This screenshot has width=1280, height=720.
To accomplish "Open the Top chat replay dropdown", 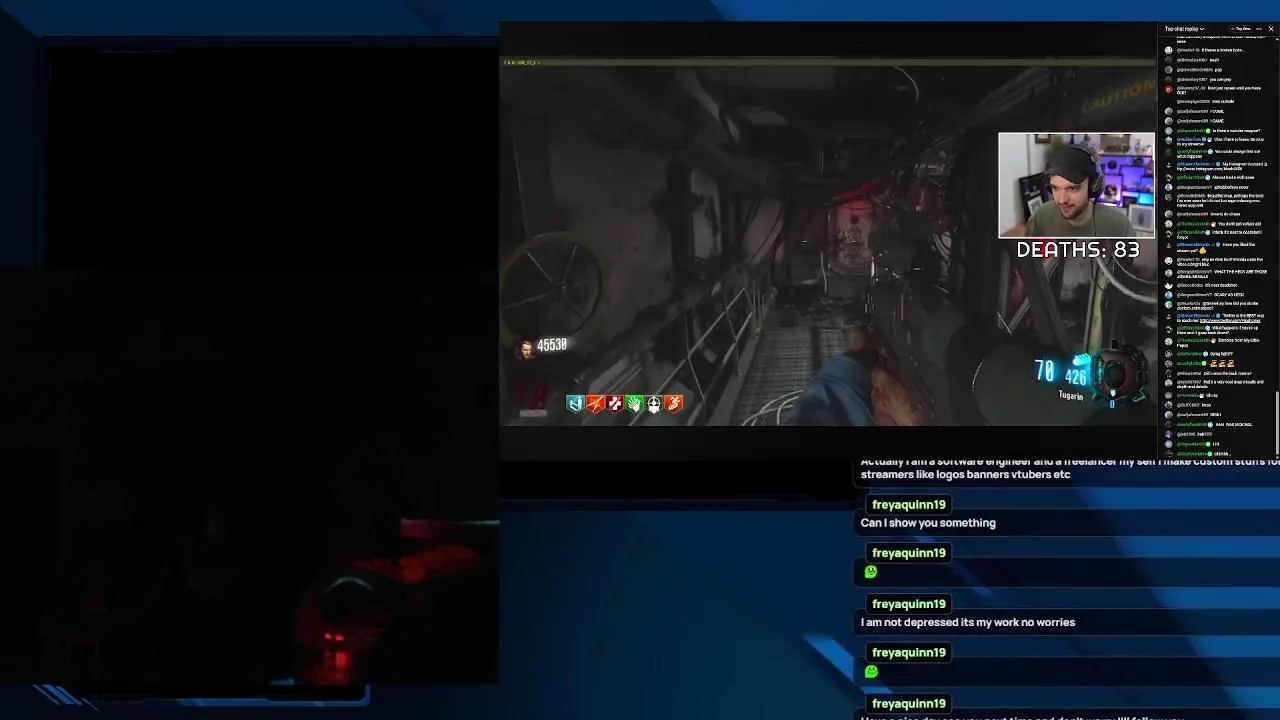I will click(1185, 29).
